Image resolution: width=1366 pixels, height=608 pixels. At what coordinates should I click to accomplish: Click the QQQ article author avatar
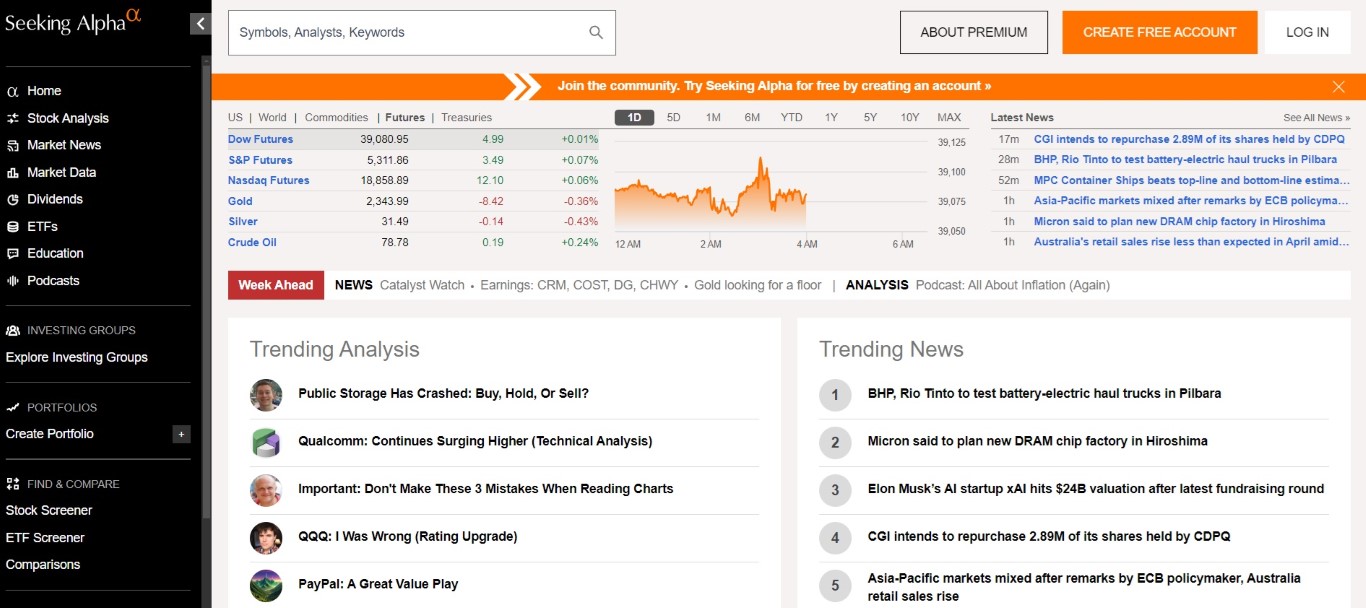point(266,538)
